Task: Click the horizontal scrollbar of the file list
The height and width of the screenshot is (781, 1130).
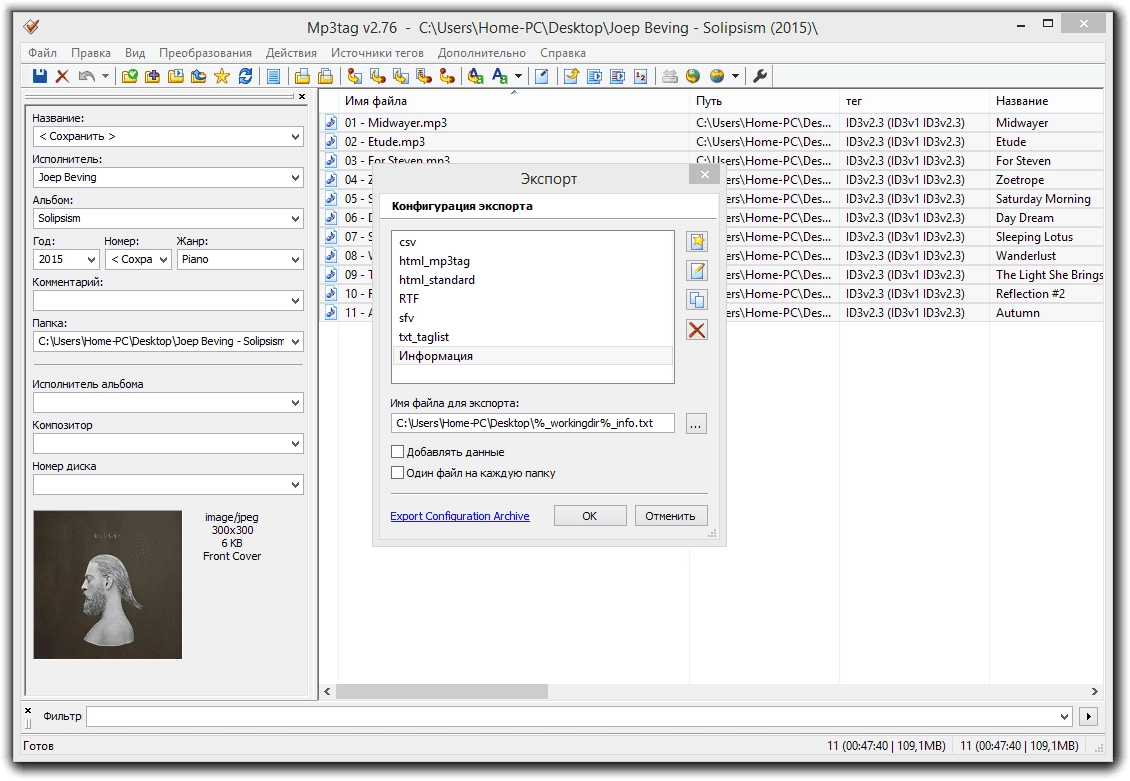Action: (x=442, y=692)
